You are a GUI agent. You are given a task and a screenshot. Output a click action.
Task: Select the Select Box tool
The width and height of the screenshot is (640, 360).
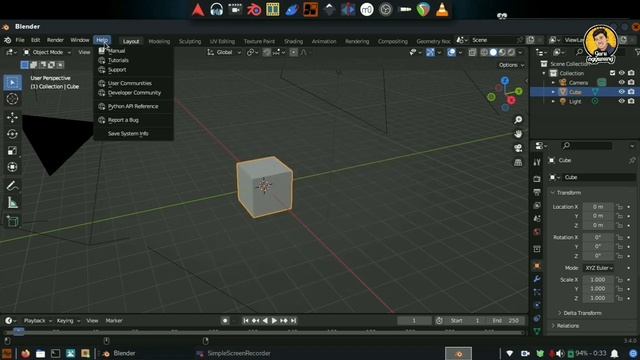coord(12,83)
